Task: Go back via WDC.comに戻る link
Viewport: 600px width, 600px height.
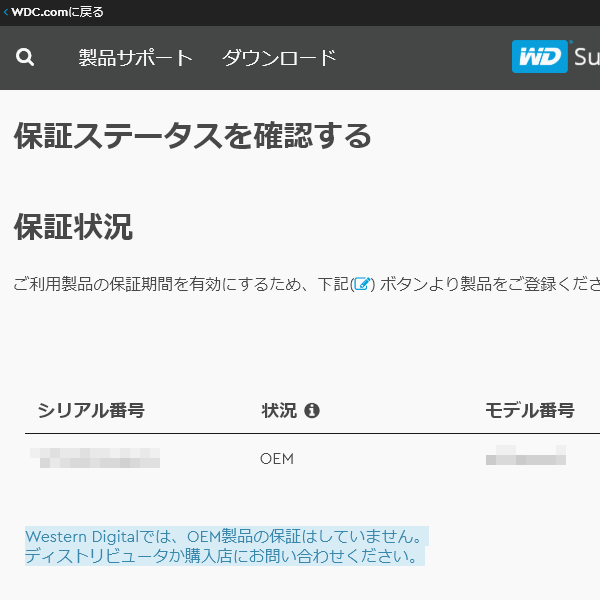Action: pyautogui.click(x=57, y=12)
